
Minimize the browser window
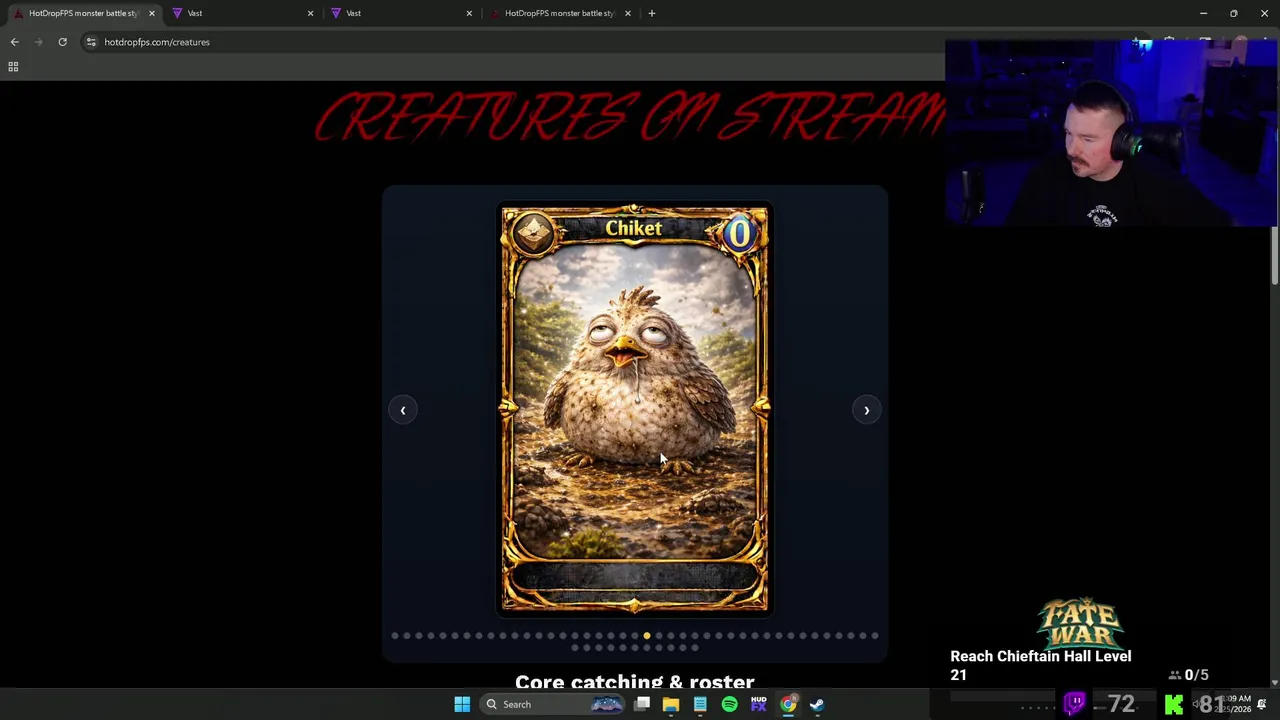pyautogui.click(x=1204, y=13)
